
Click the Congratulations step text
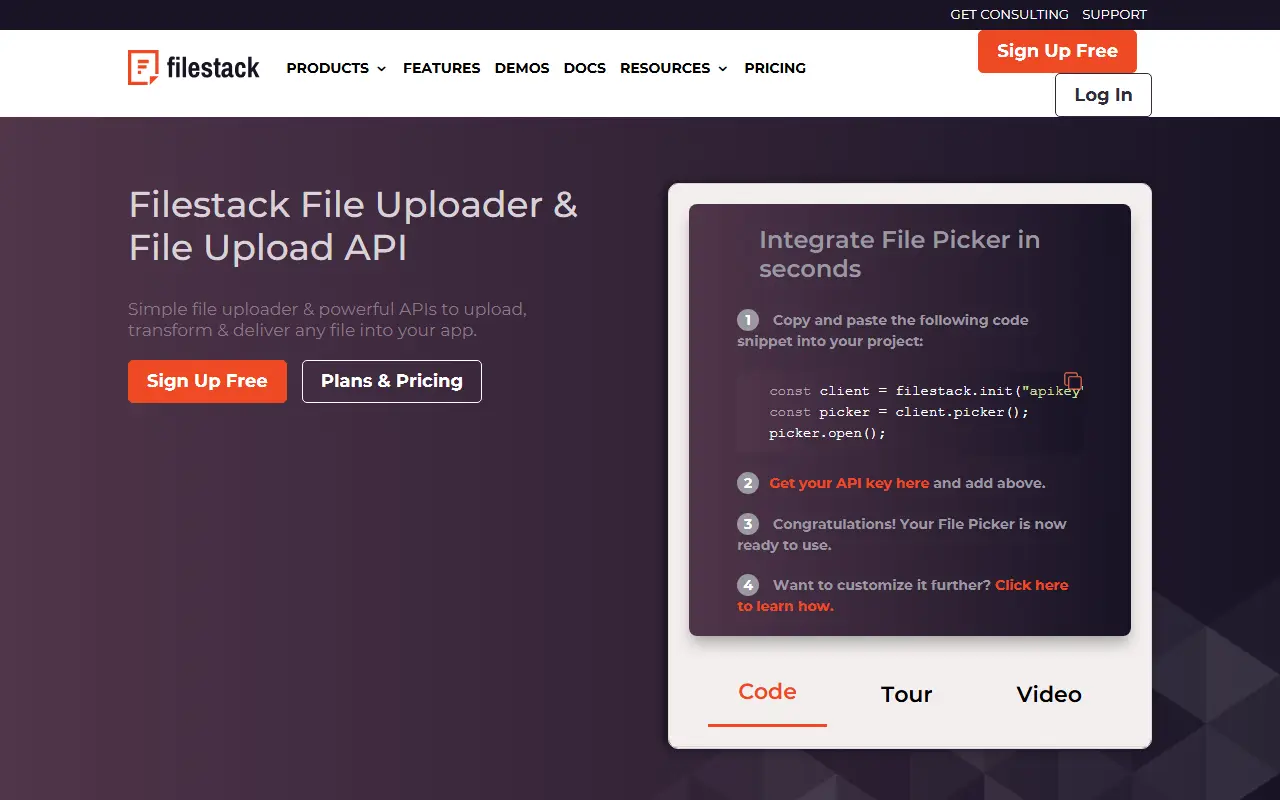click(x=902, y=534)
